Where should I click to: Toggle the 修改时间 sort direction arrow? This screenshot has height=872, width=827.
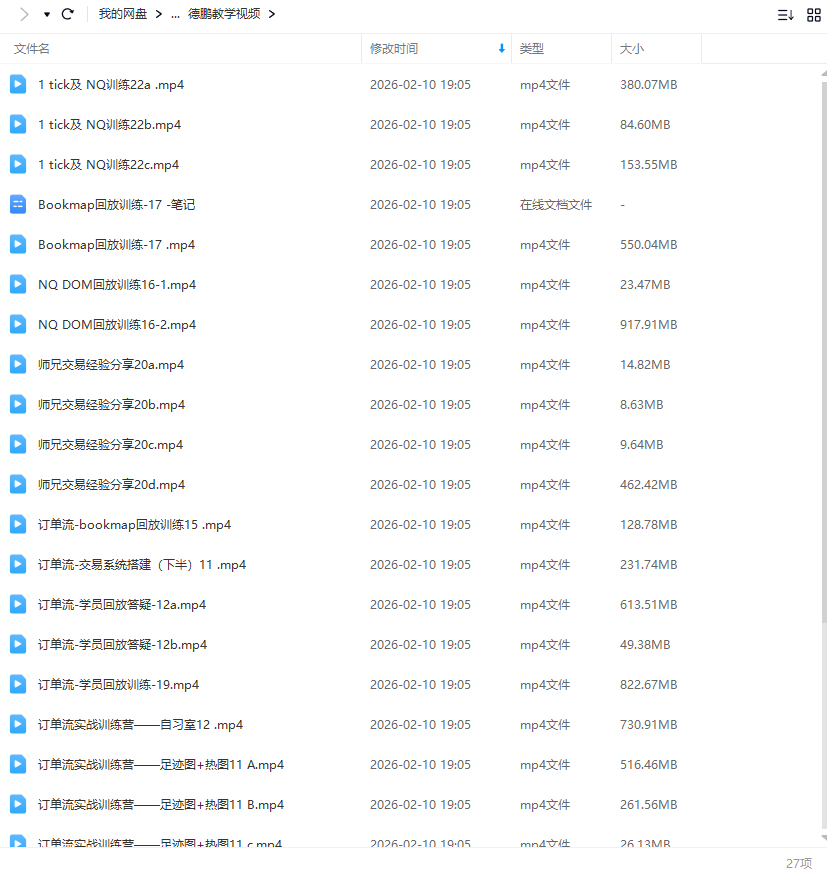click(501, 48)
